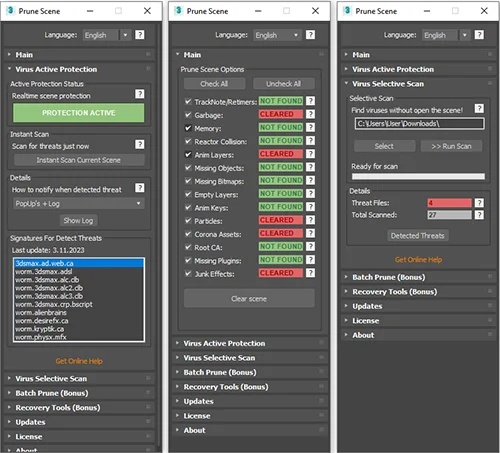Uncheck the TrackNote/Retimers checkbox
Viewport: 500px width, 453px height.
(x=188, y=101)
